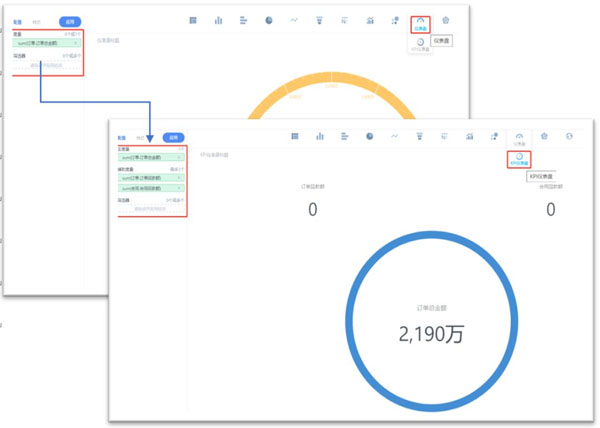The image size is (600, 428).
Task: Click the globe icon at front toolbar's right end
Action: click(569, 136)
